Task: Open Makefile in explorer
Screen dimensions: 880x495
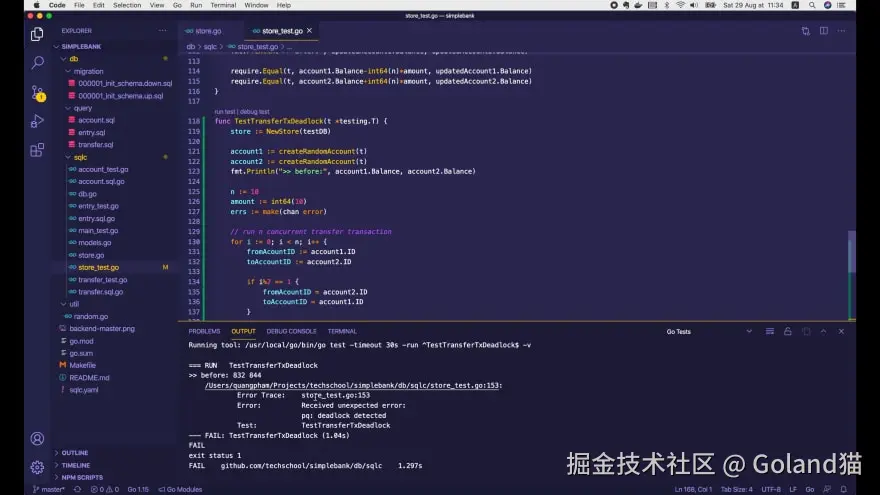Action: [82, 365]
